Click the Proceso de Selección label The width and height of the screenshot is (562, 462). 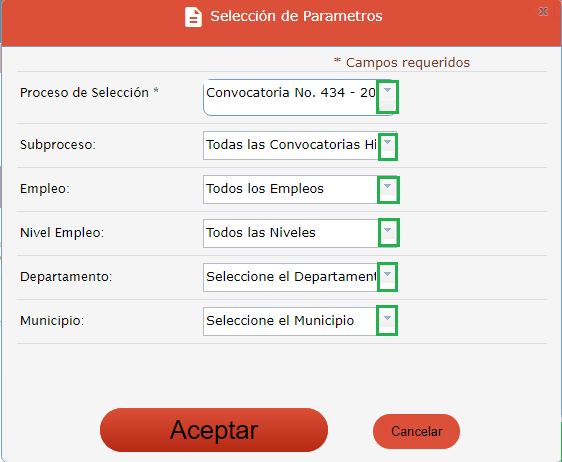89,93
